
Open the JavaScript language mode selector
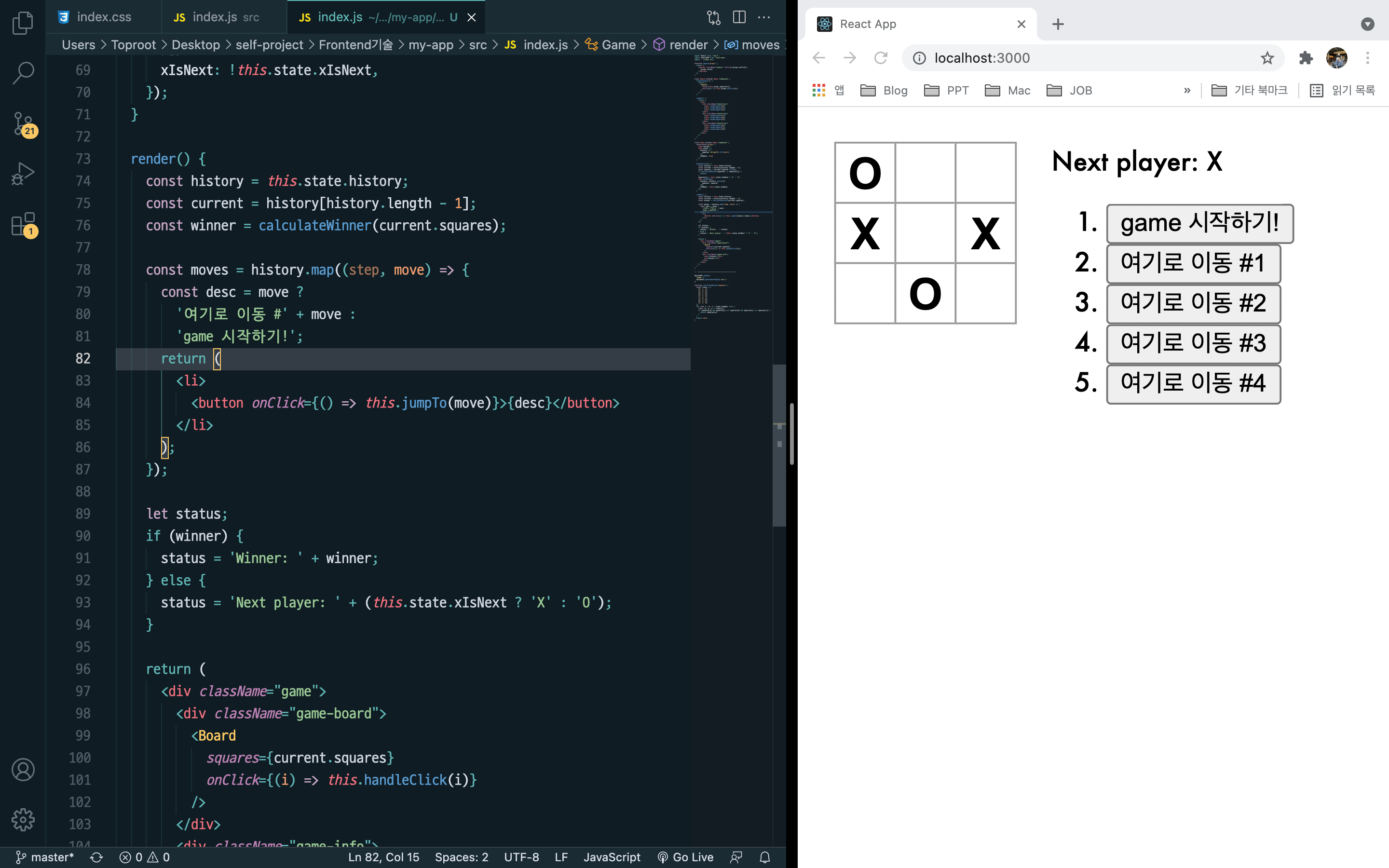[x=612, y=857]
